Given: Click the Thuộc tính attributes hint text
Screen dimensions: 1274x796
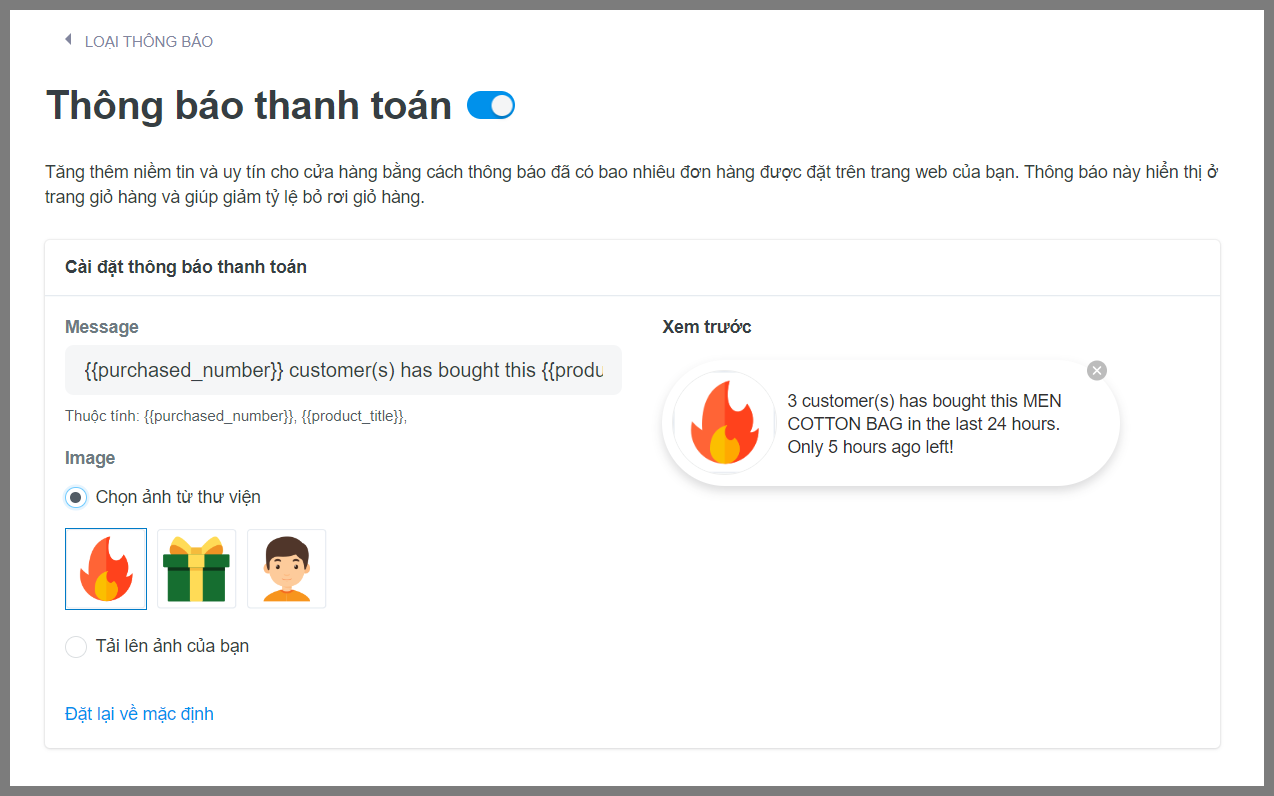Looking at the screenshot, I should pos(236,416).
